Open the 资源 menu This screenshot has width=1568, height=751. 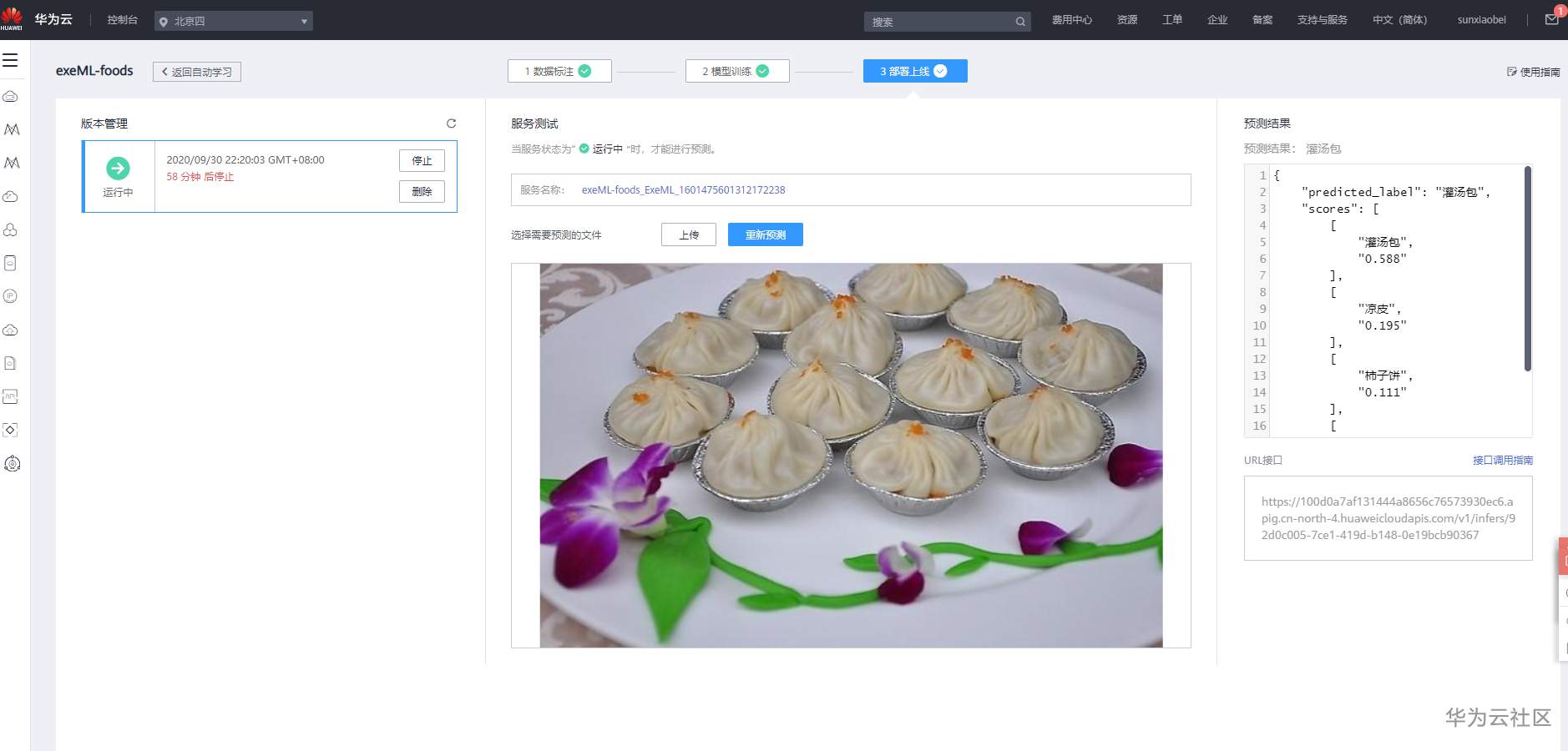pyautogui.click(x=1127, y=20)
